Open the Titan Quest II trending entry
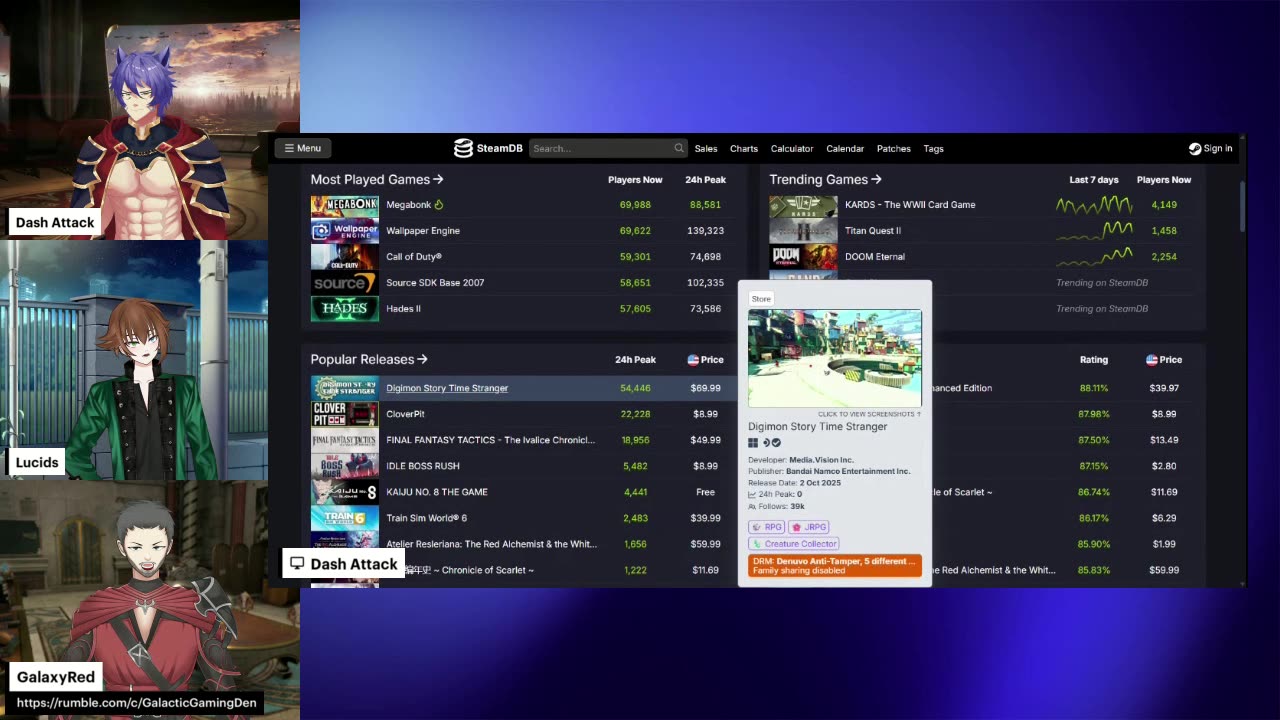The height and width of the screenshot is (720, 1280). point(873,231)
